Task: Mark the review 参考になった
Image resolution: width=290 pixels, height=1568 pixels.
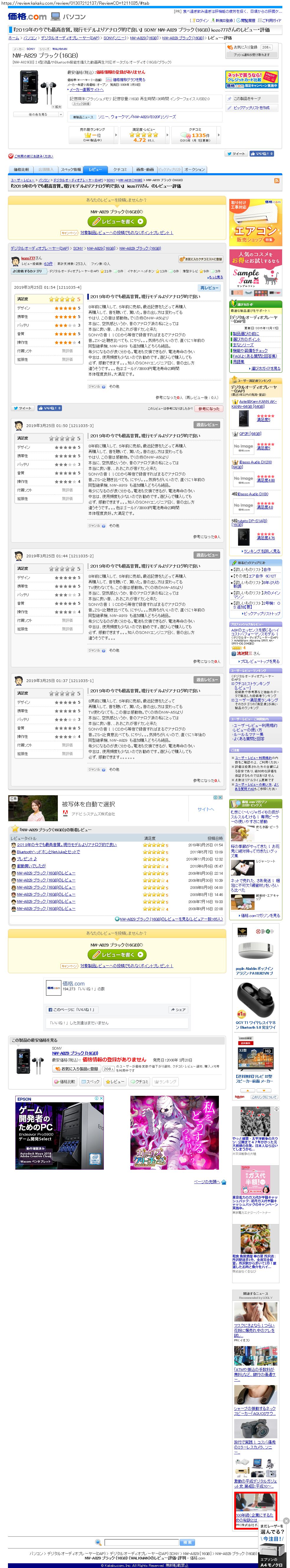Action: [x=209, y=408]
